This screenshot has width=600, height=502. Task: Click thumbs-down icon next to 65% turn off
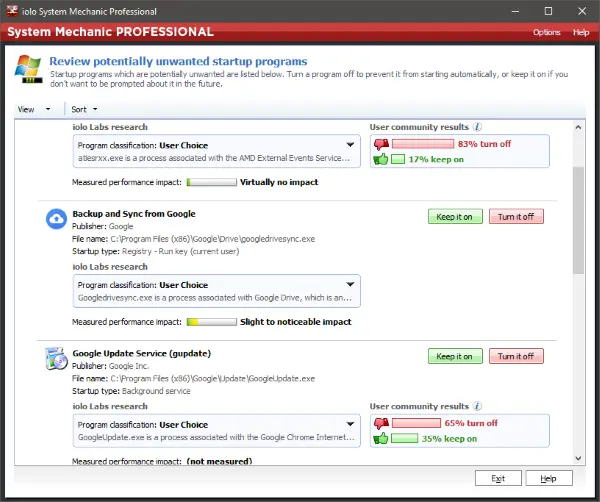[x=381, y=423]
